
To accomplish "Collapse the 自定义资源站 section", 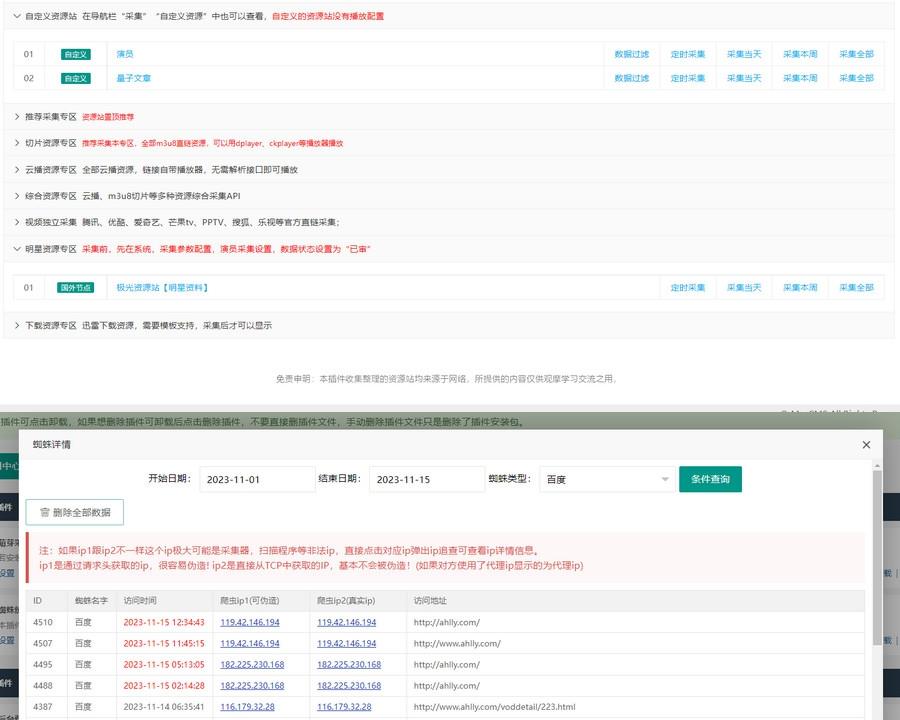I will pos(17,16).
